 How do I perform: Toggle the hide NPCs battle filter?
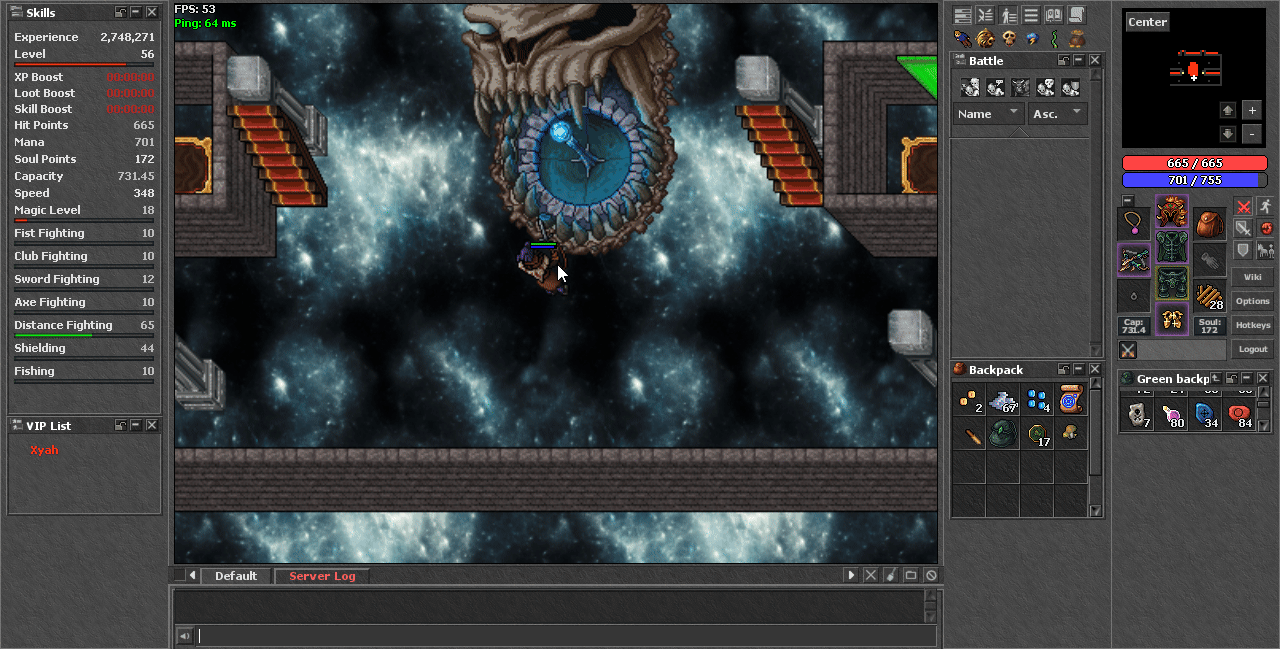pos(995,88)
